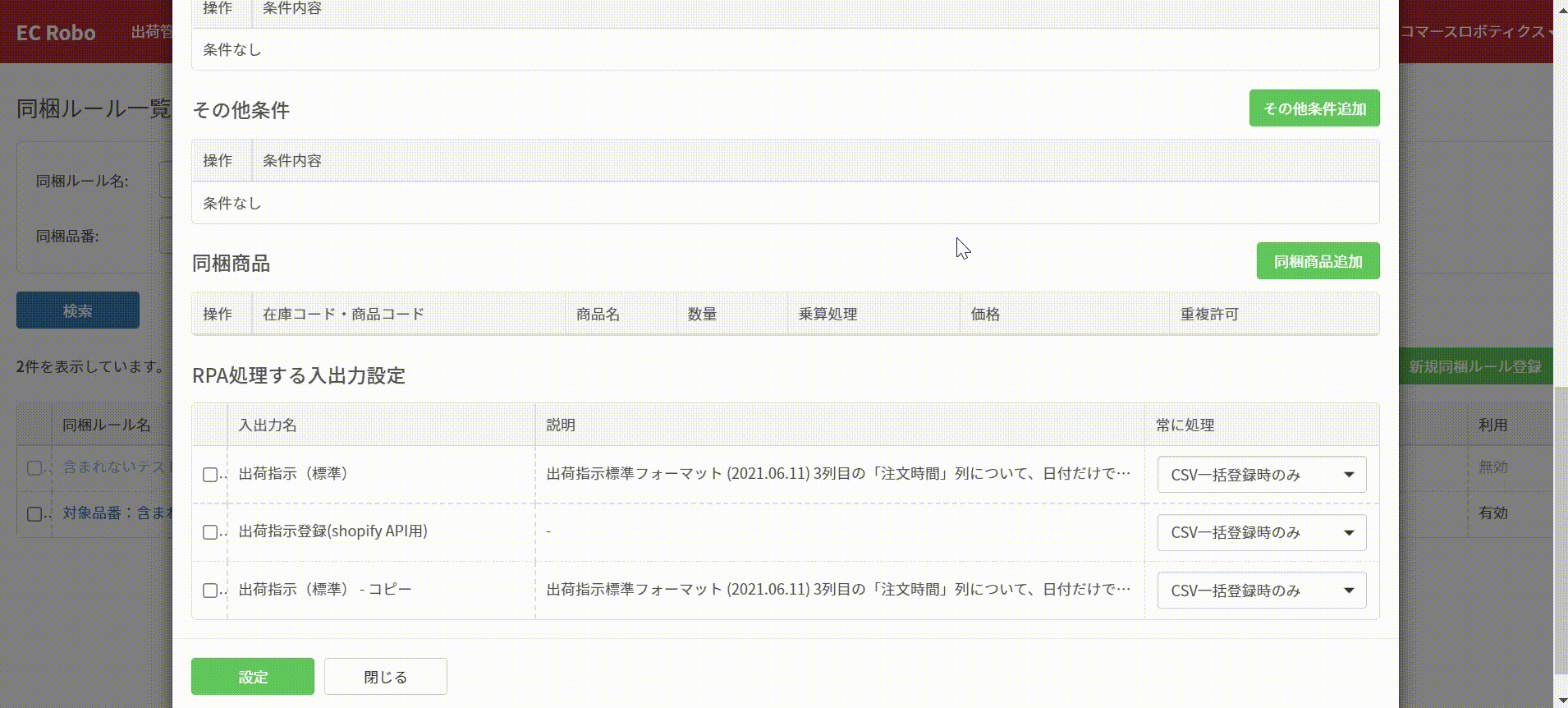Viewport: 1568px width, 708px height.
Task: Check the 出荷指示（標準） row checkbox
Action: point(210,475)
